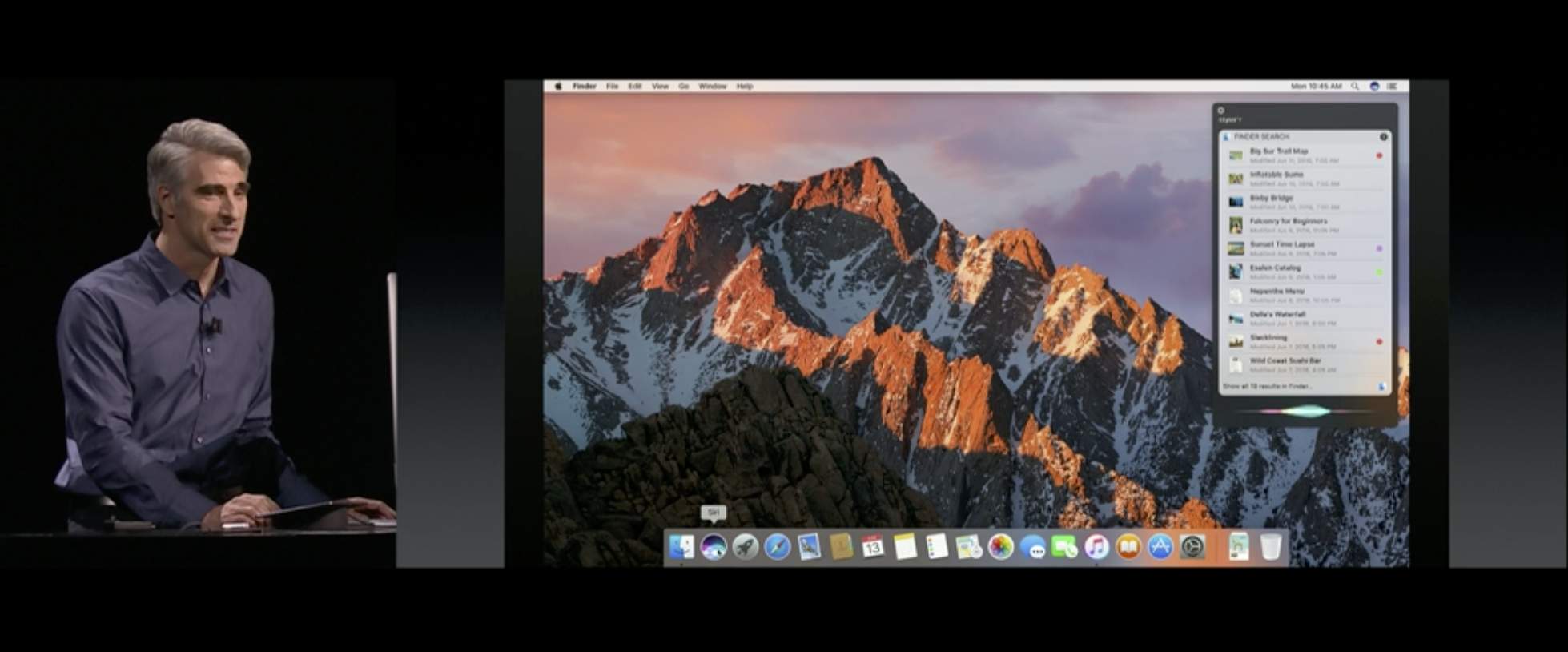Open the Trash in the Dock
1568x652 pixels.
pos(1270,548)
